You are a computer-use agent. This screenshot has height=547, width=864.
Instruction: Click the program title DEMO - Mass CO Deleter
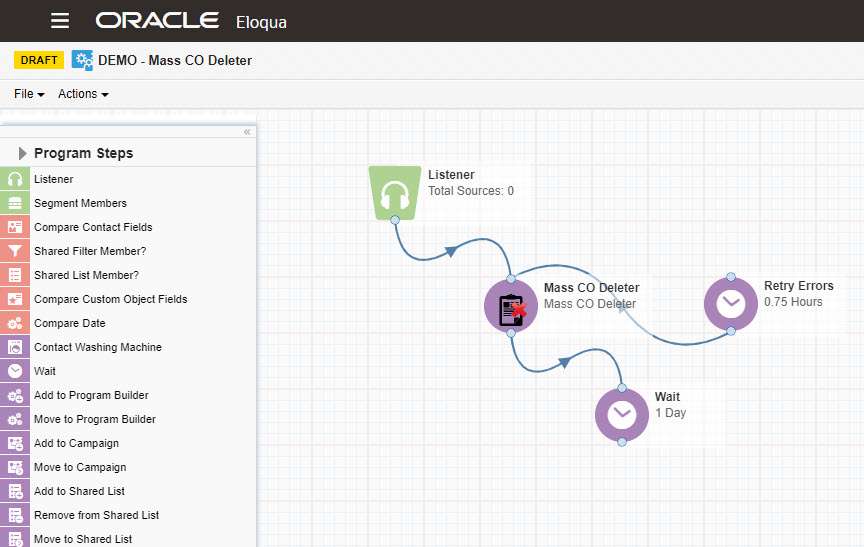[x=175, y=61]
